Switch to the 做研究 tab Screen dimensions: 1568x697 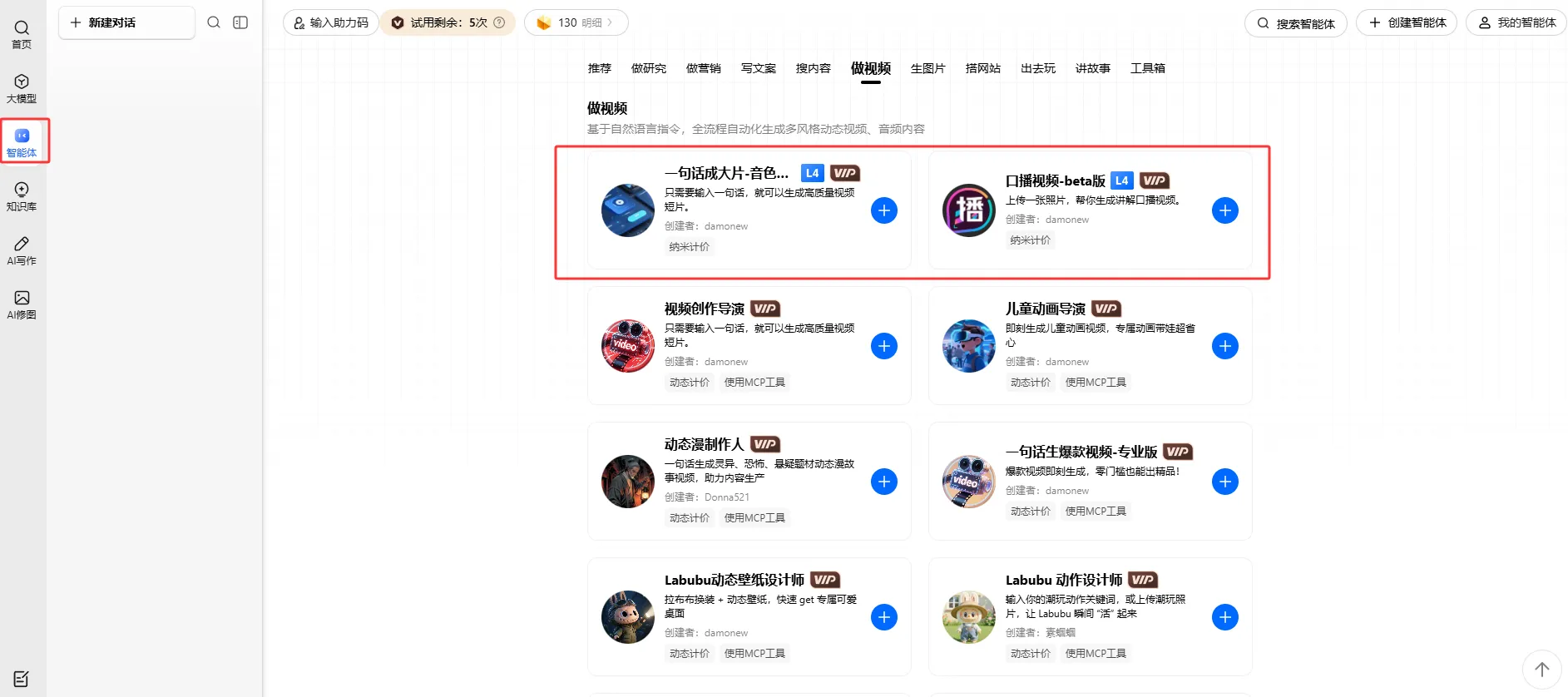649,68
